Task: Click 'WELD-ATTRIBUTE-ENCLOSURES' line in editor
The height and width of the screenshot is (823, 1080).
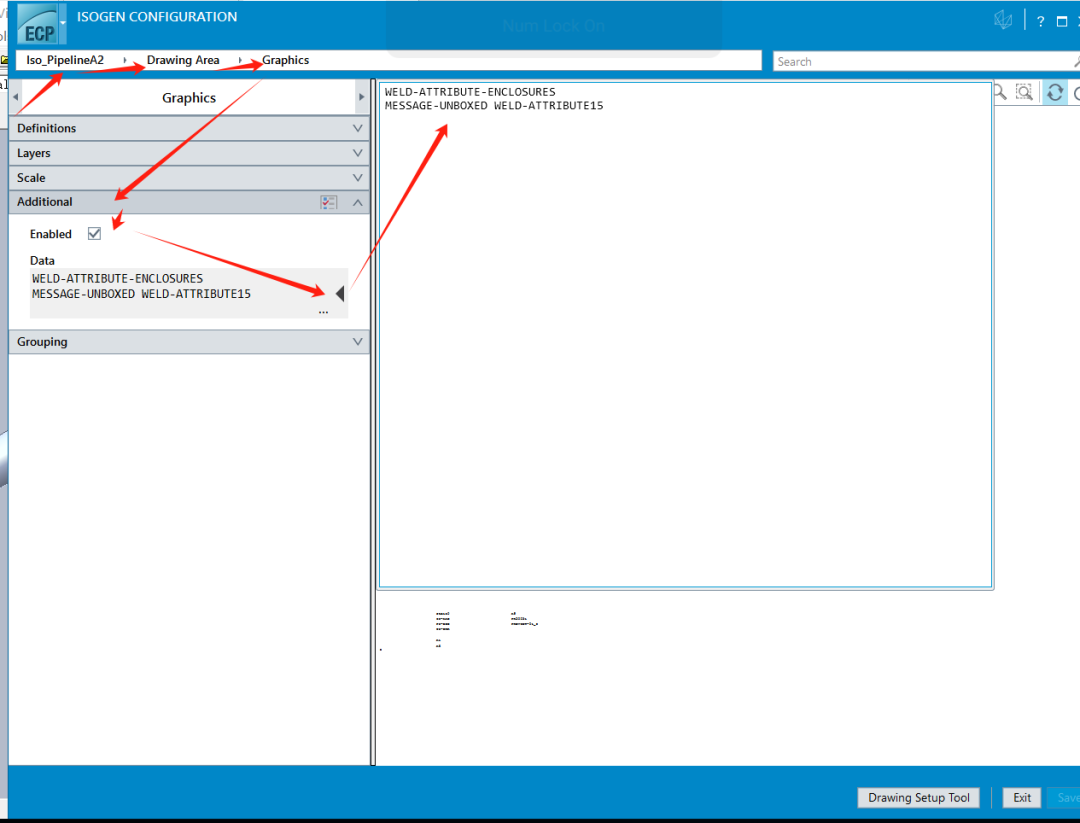Action: point(470,92)
